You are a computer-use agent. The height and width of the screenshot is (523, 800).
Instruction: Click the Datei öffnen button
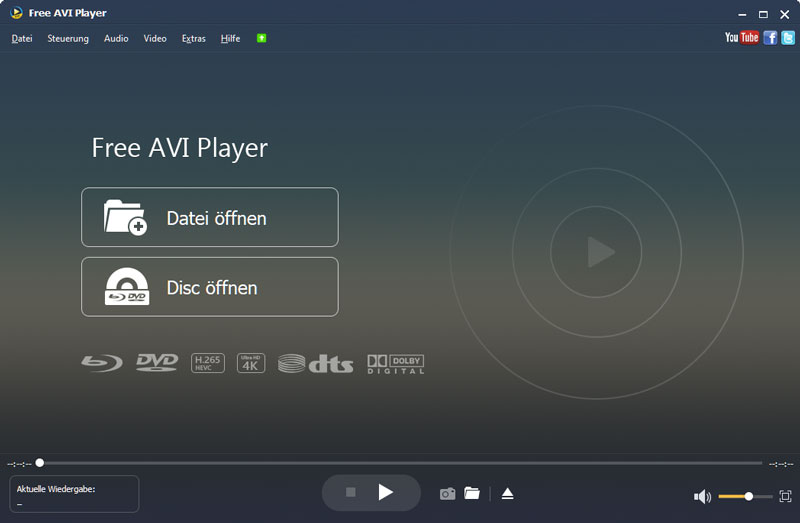[x=210, y=217]
